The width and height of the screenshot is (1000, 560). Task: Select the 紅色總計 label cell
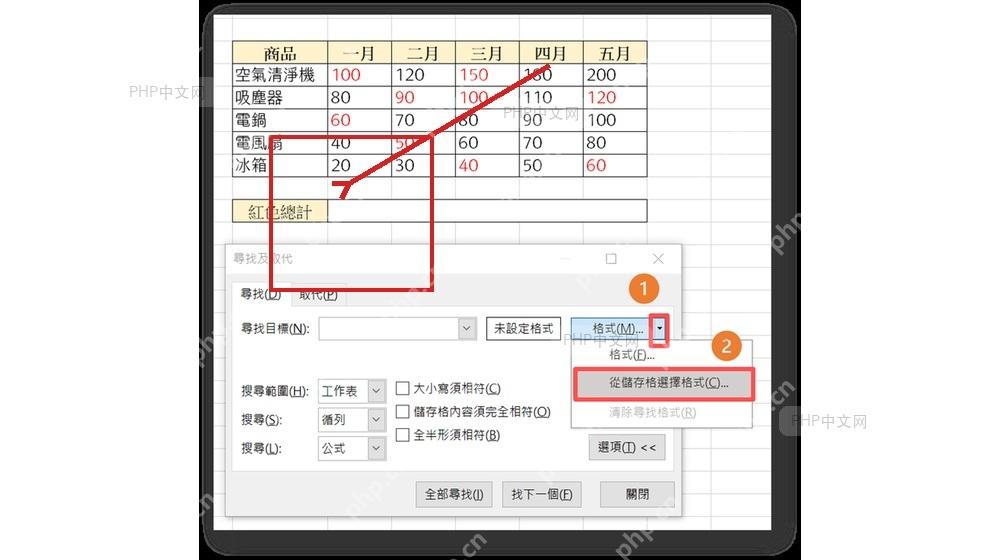tap(280, 211)
